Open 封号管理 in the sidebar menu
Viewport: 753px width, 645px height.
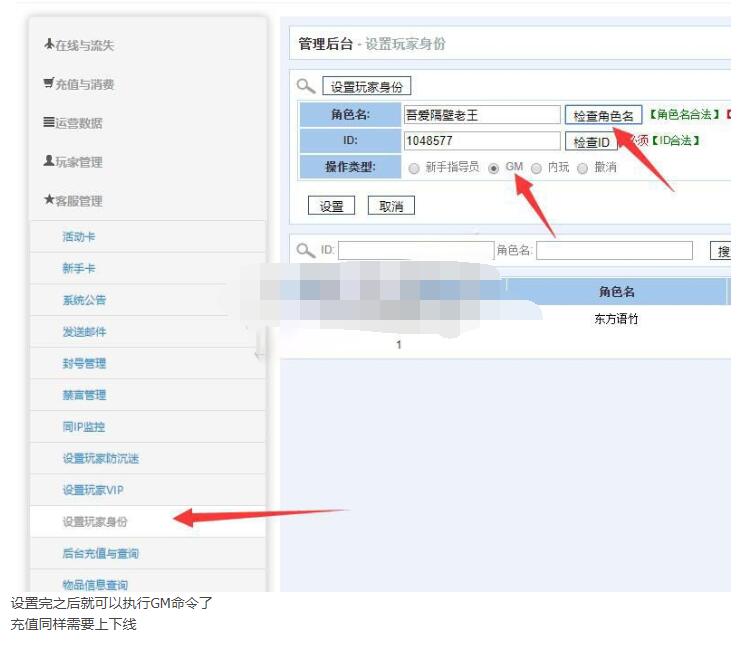[84, 363]
